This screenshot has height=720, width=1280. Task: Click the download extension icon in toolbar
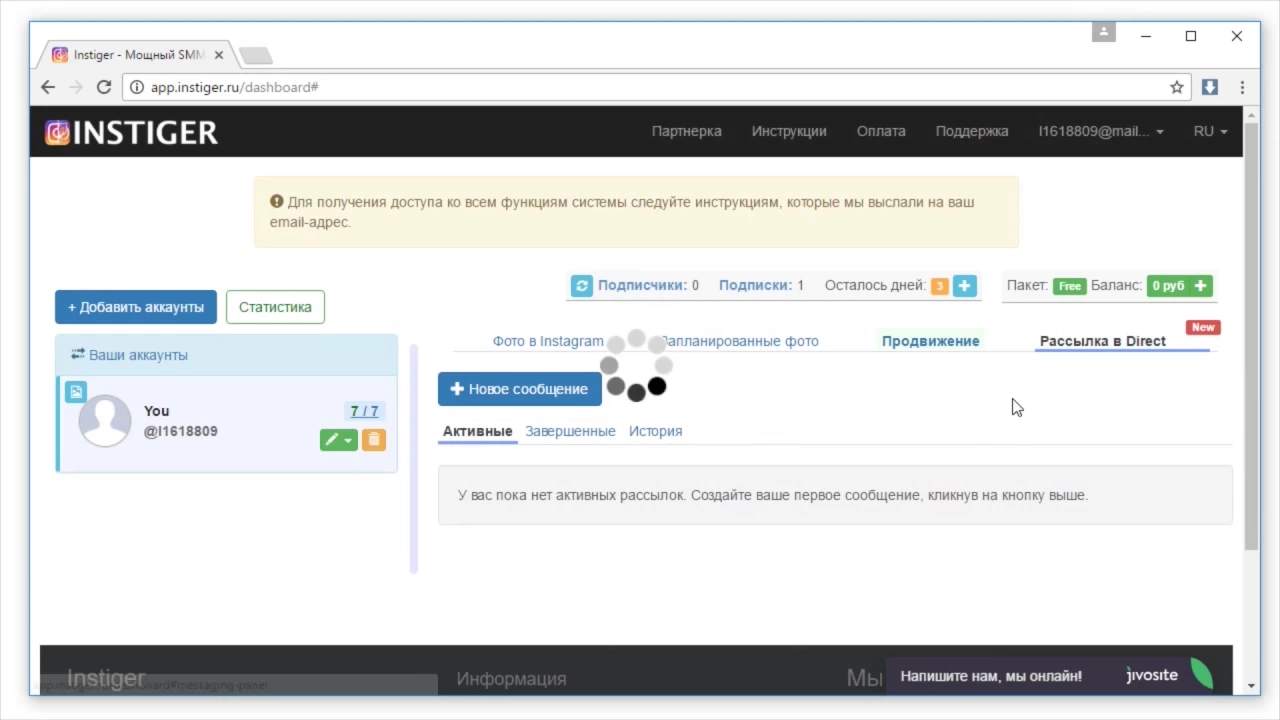coord(1209,87)
